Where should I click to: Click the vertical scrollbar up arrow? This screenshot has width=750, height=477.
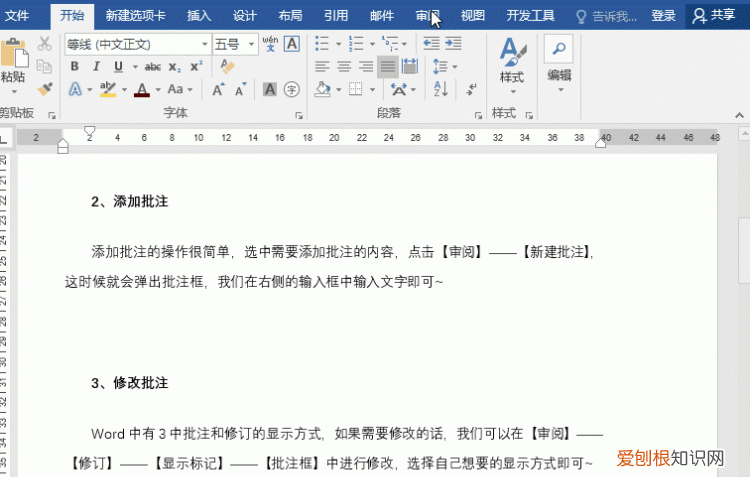coord(744,133)
